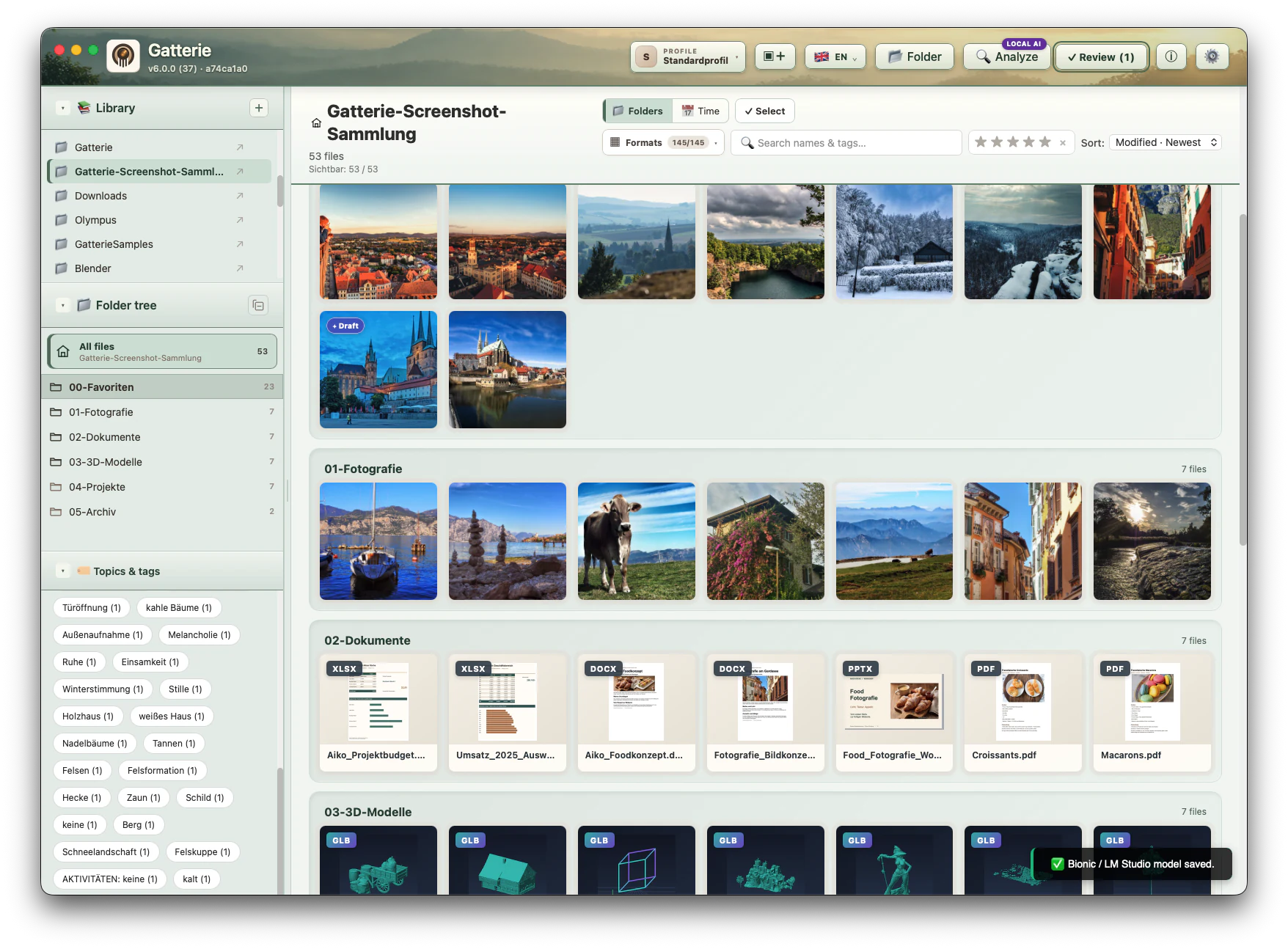Clear star rating filter with x

[1063, 143]
